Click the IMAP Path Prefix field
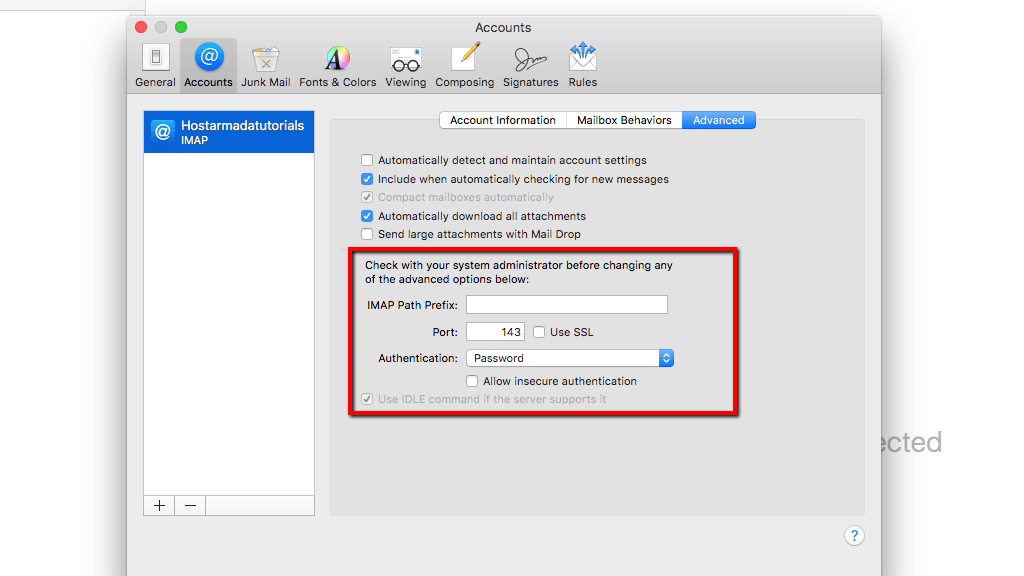Image resolution: width=1024 pixels, height=576 pixels. click(567, 304)
